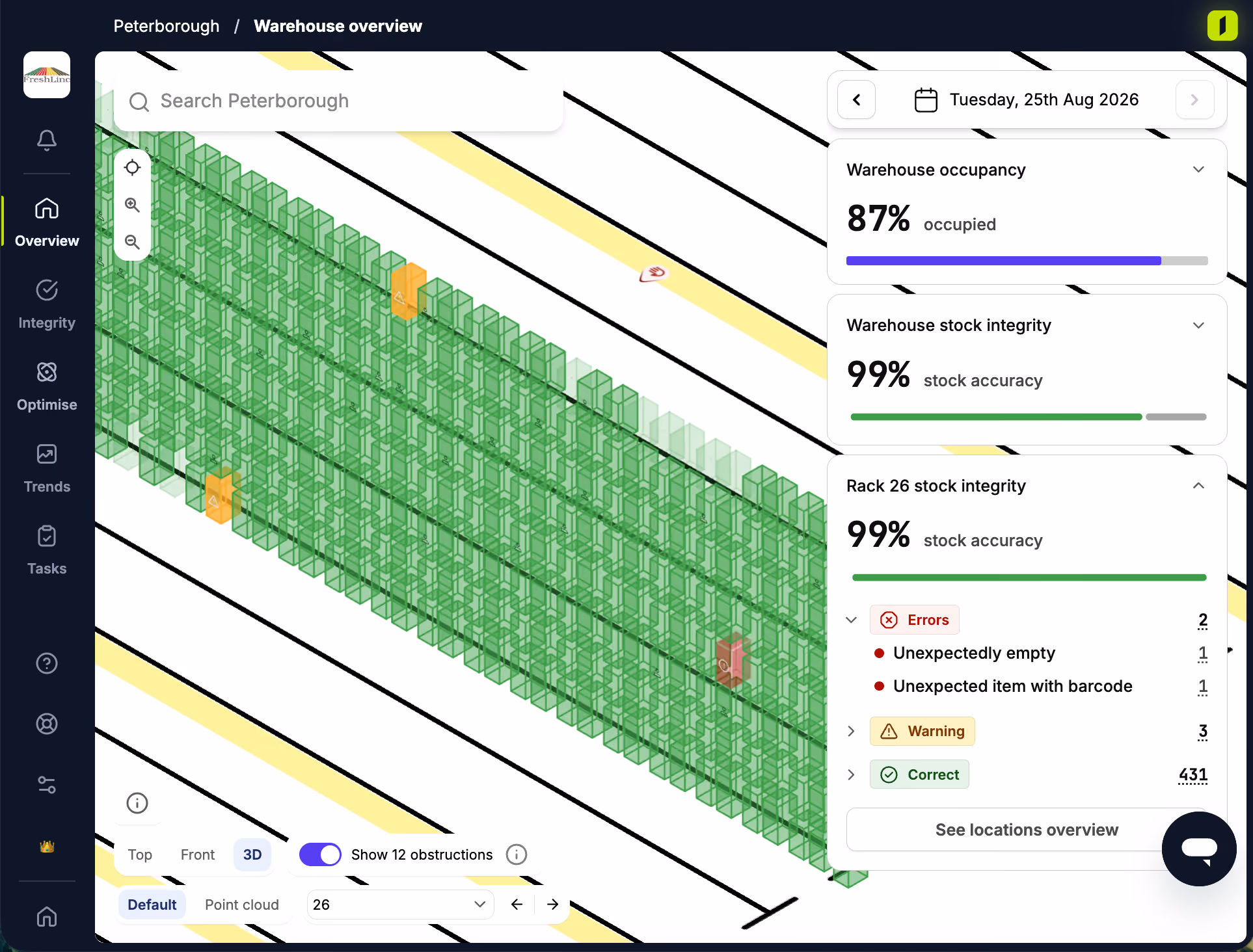Open the chat widget bubble

(1199, 849)
